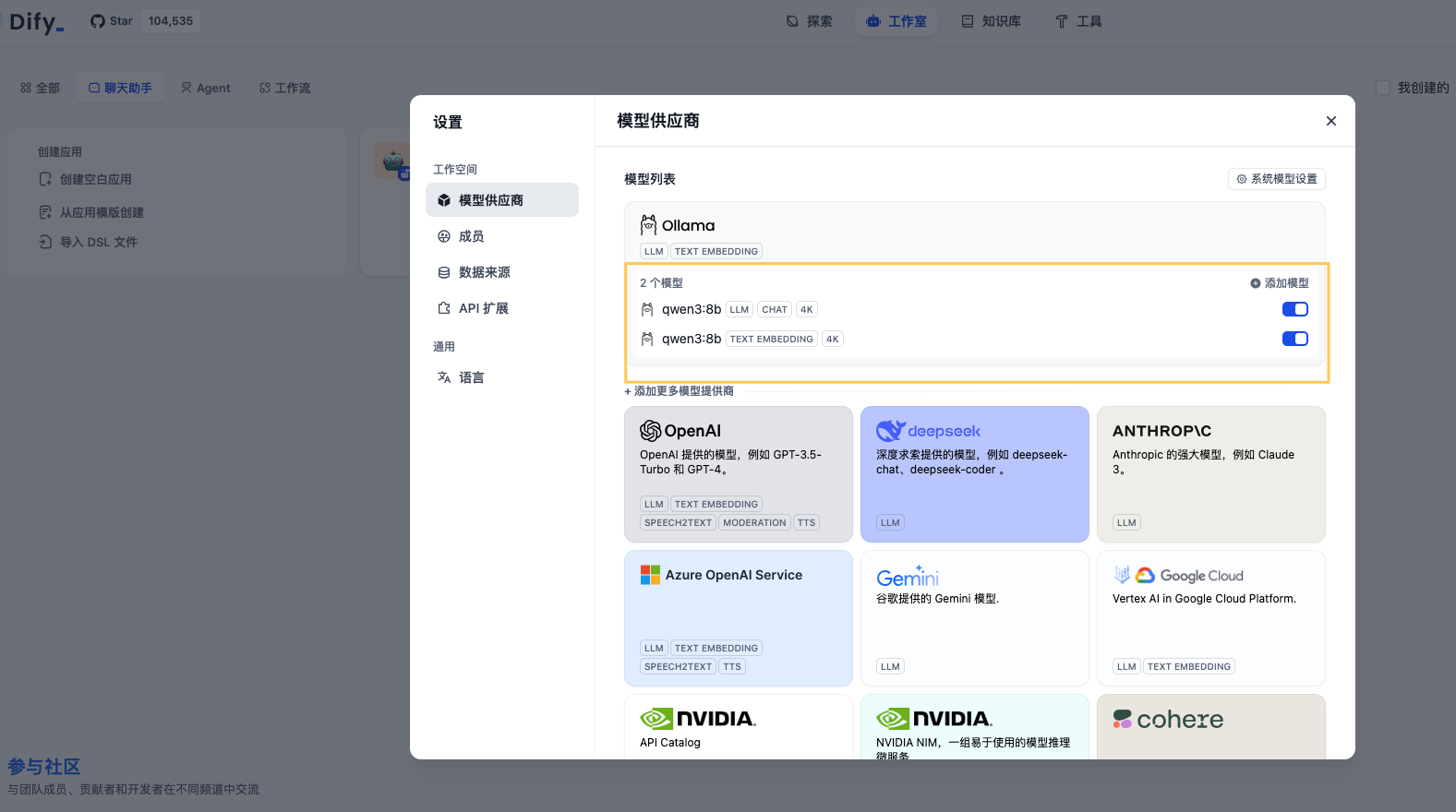Click 导入 DSL 文件
Viewport: 1456px width, 812px height.
[x=88, y=242]
